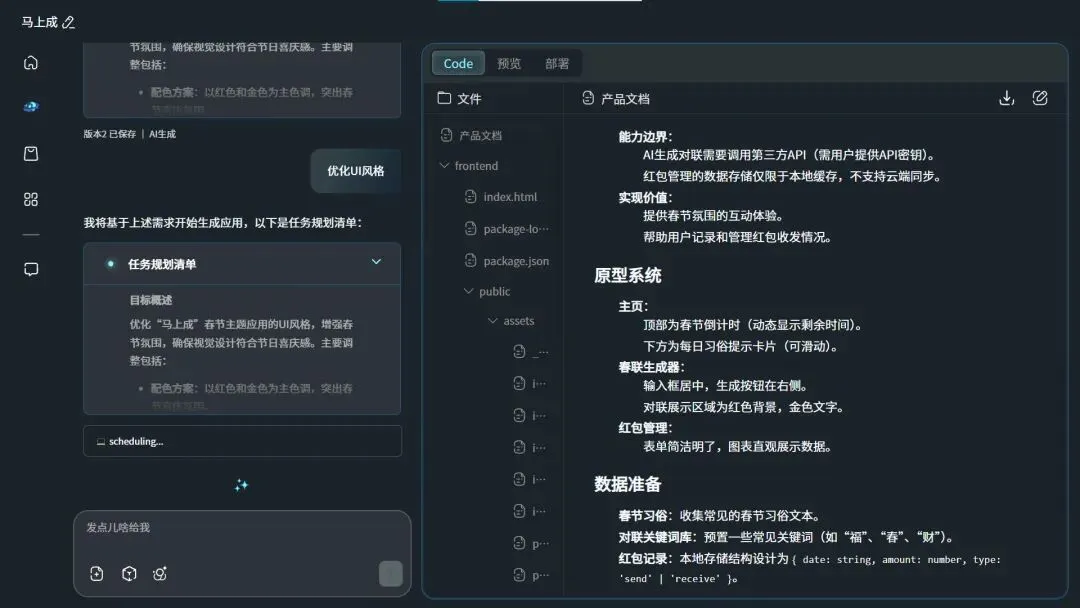The width and height of the screenshot is (1080, 608).
Task: Click the scheduling... status row
Action: coord(242,441)
